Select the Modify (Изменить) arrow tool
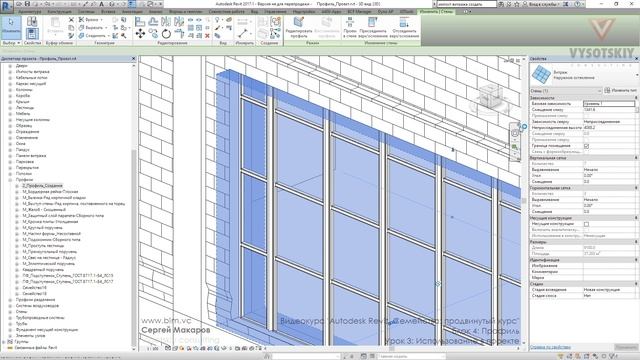 point(11,27)
